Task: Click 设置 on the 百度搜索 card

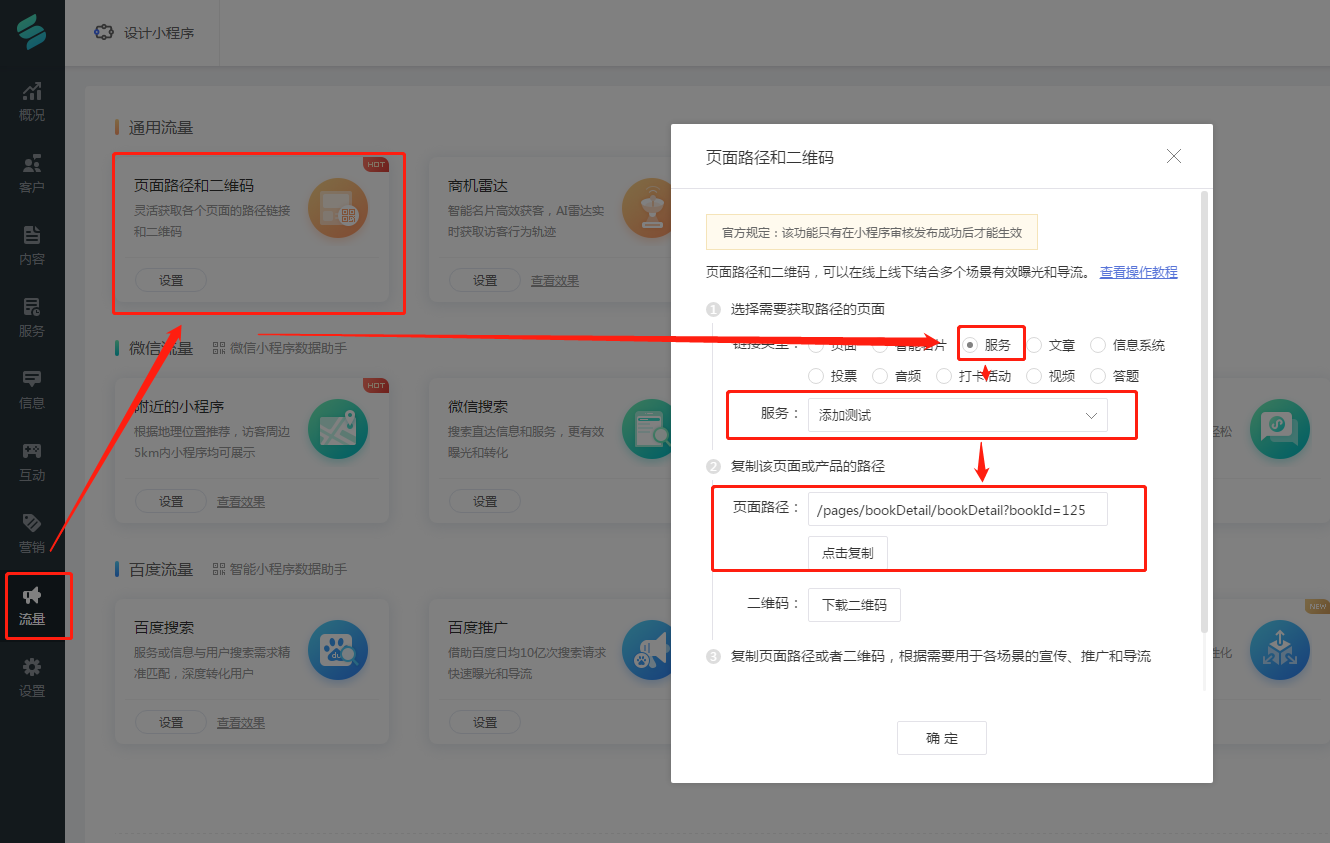Action: [x=171, y=722]
